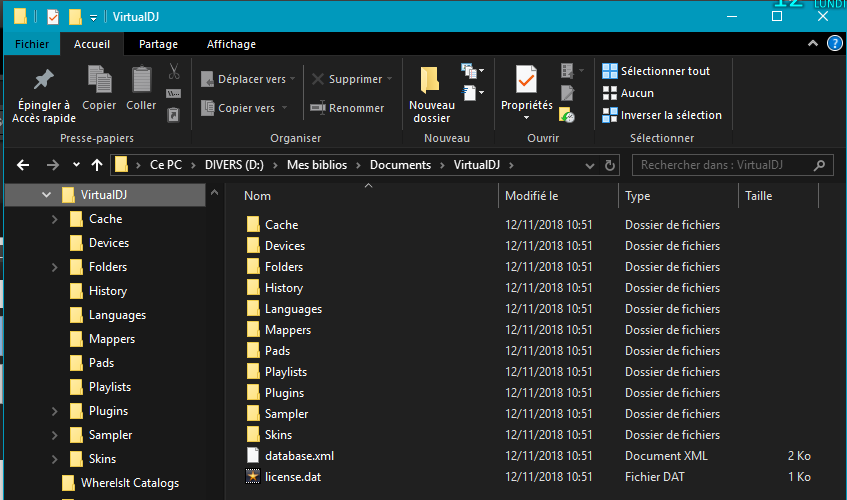Open Help with the question mark icon
The height and width of the screenshot is (500, 847).
click(x=835, y=43)
